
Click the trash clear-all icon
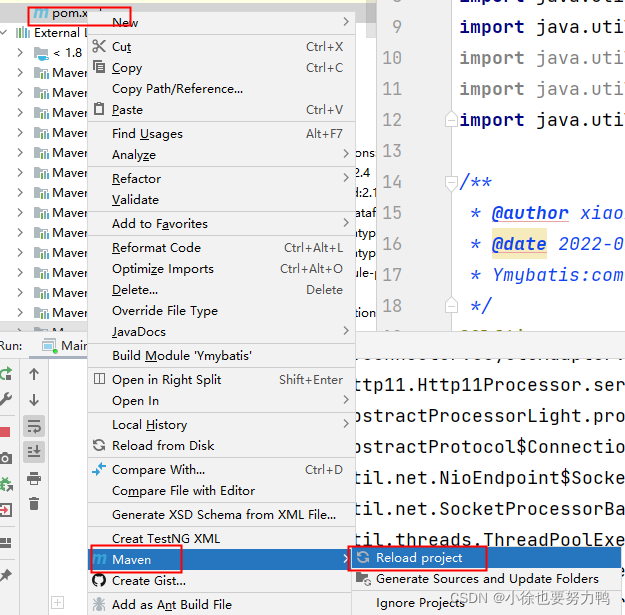click(x=34, y=503)
